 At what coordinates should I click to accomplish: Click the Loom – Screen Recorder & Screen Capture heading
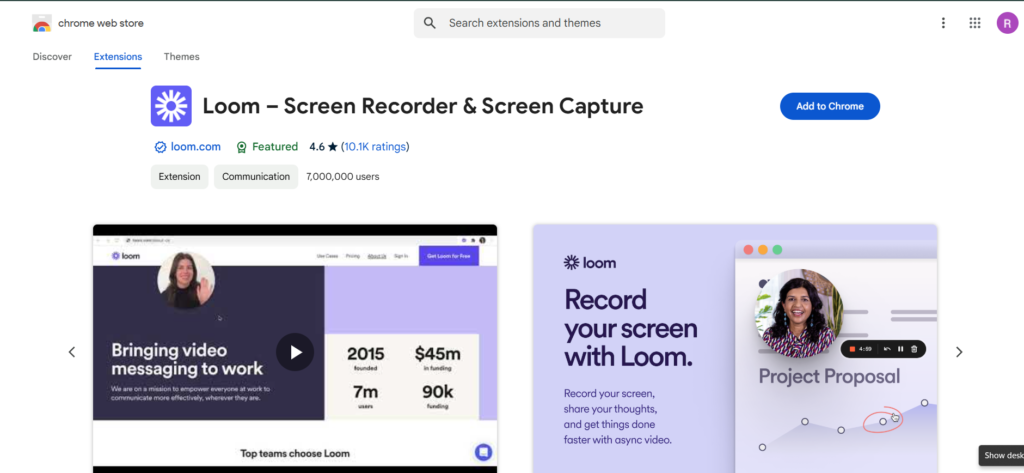[423, 106]
